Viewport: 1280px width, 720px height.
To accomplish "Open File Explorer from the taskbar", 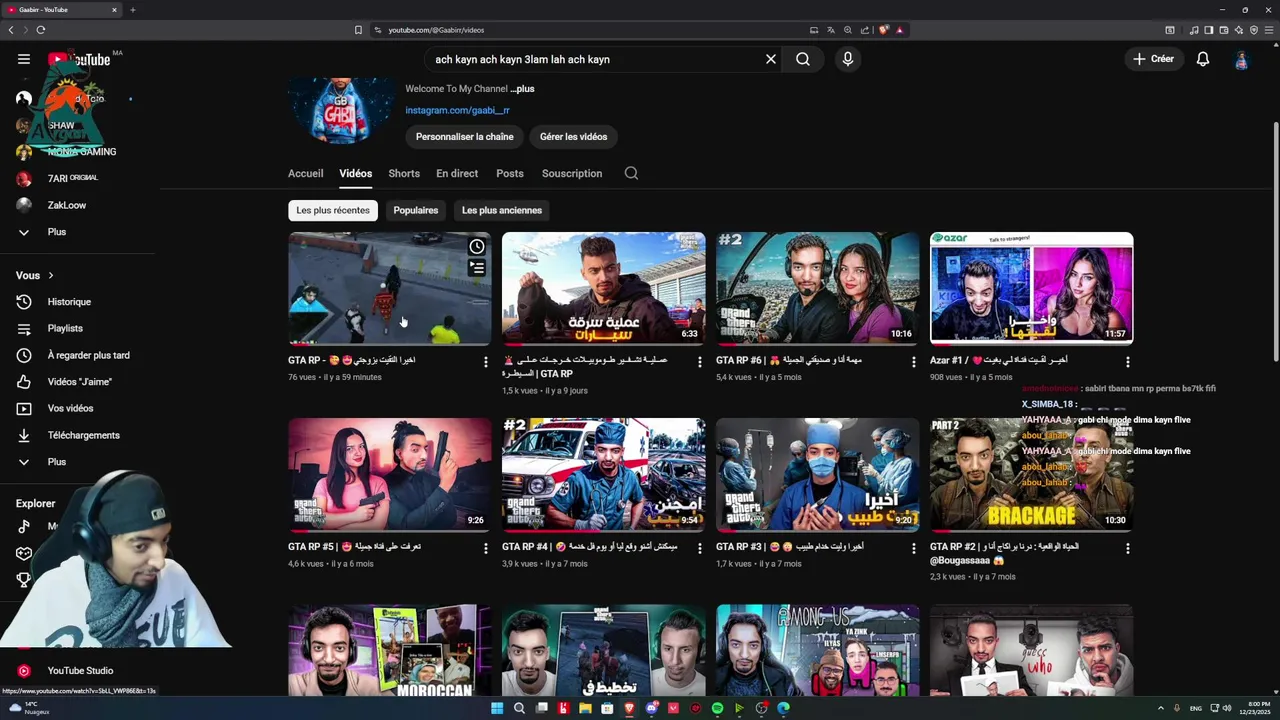I will 585,708.
